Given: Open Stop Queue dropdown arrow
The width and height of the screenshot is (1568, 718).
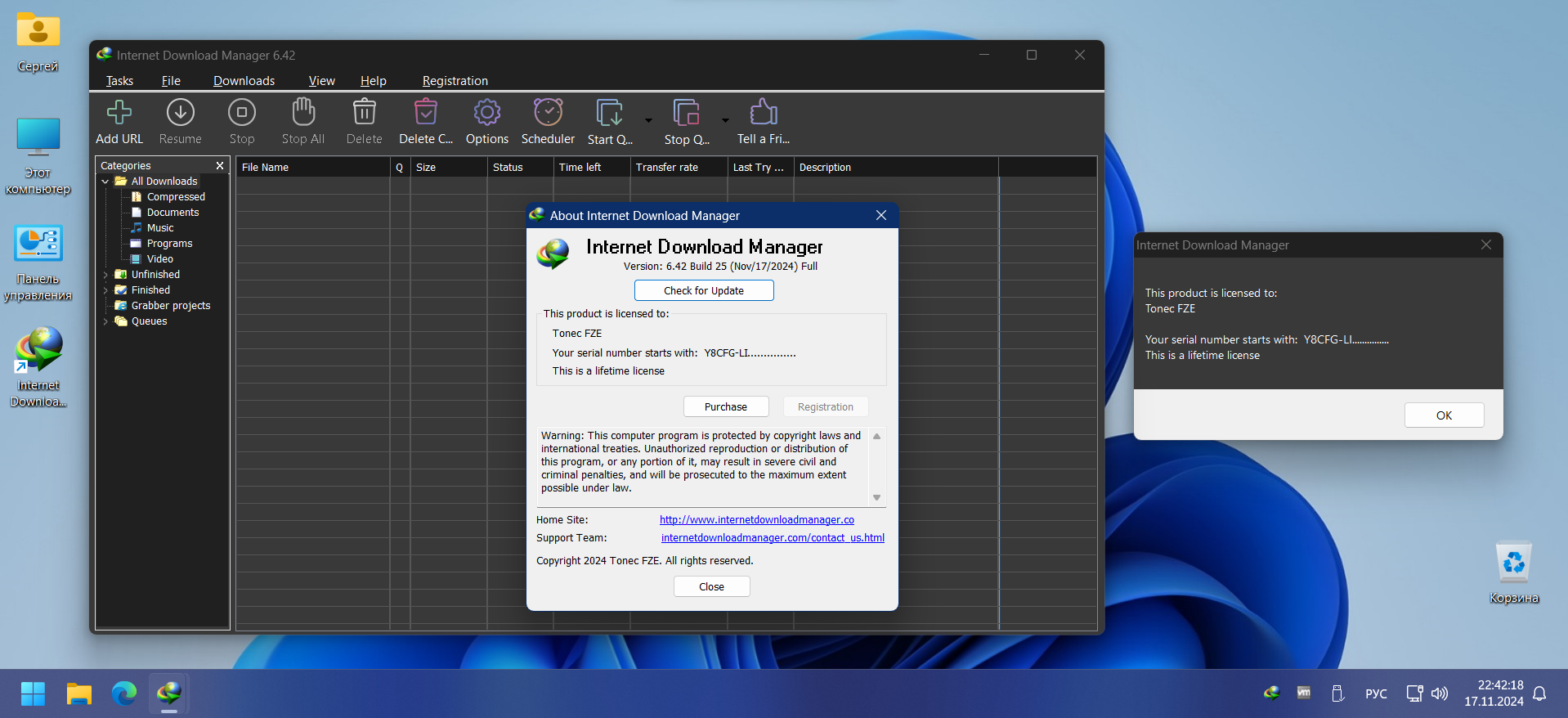Looking at the screenshot, I should (725, 120).
